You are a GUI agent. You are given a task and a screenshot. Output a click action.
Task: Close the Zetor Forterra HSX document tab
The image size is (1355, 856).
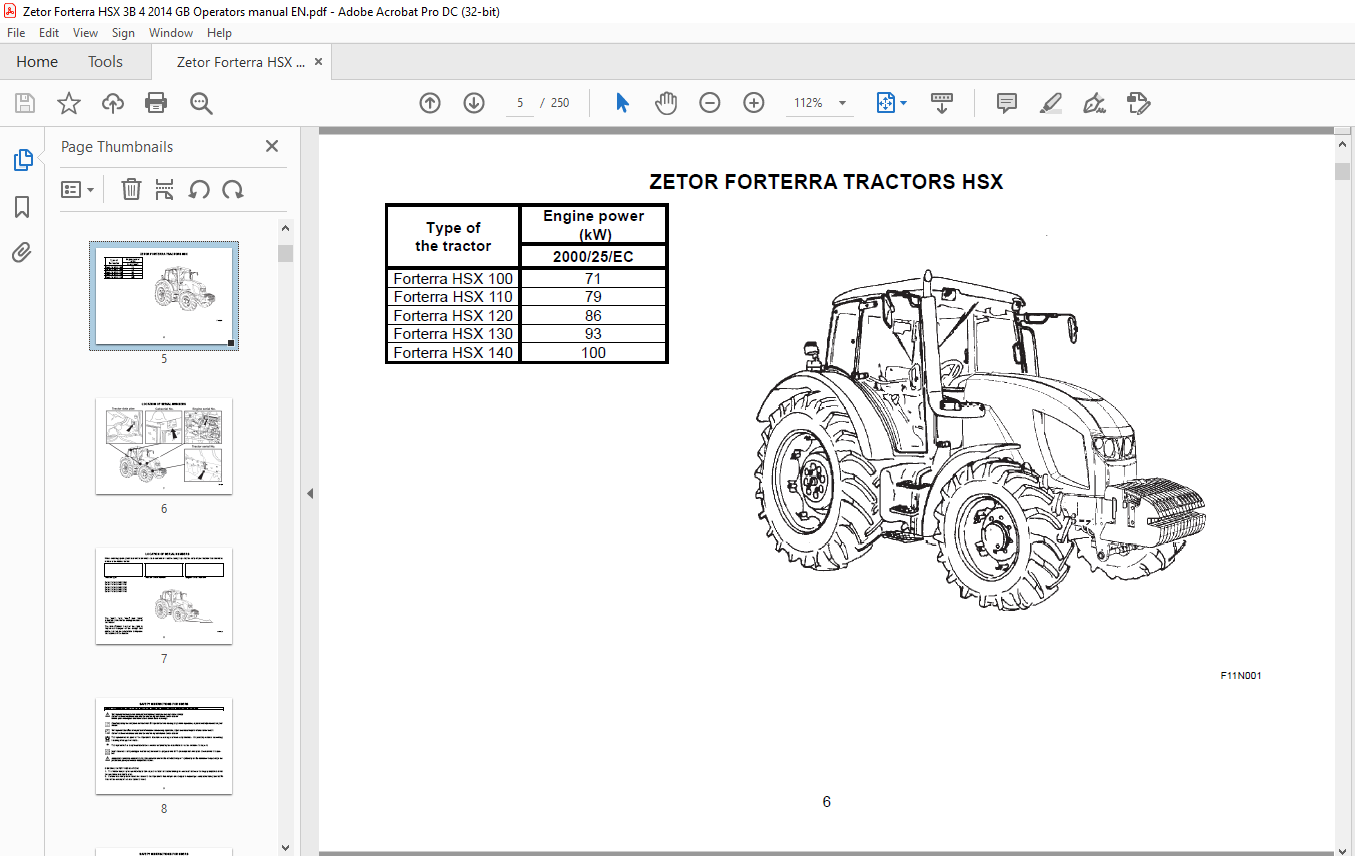pos(319,62)
